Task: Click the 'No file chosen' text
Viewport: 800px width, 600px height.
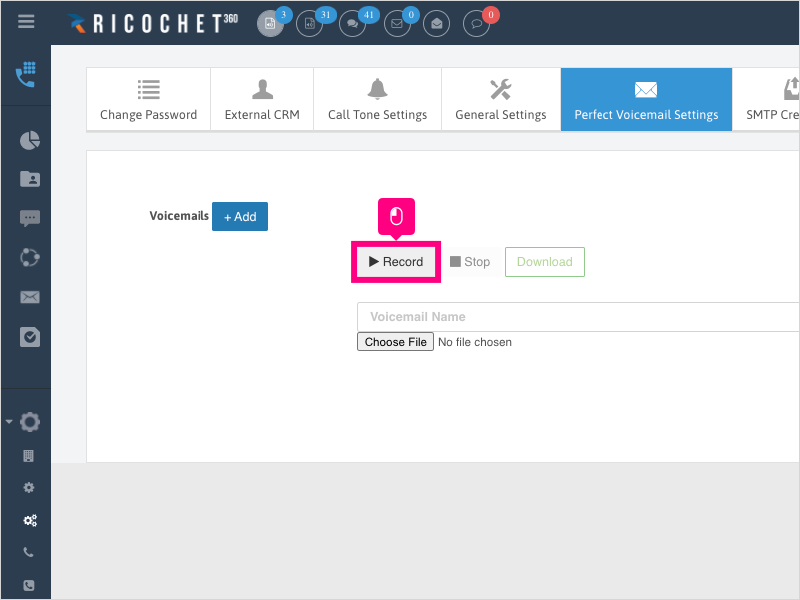Action: click(475, 342)
